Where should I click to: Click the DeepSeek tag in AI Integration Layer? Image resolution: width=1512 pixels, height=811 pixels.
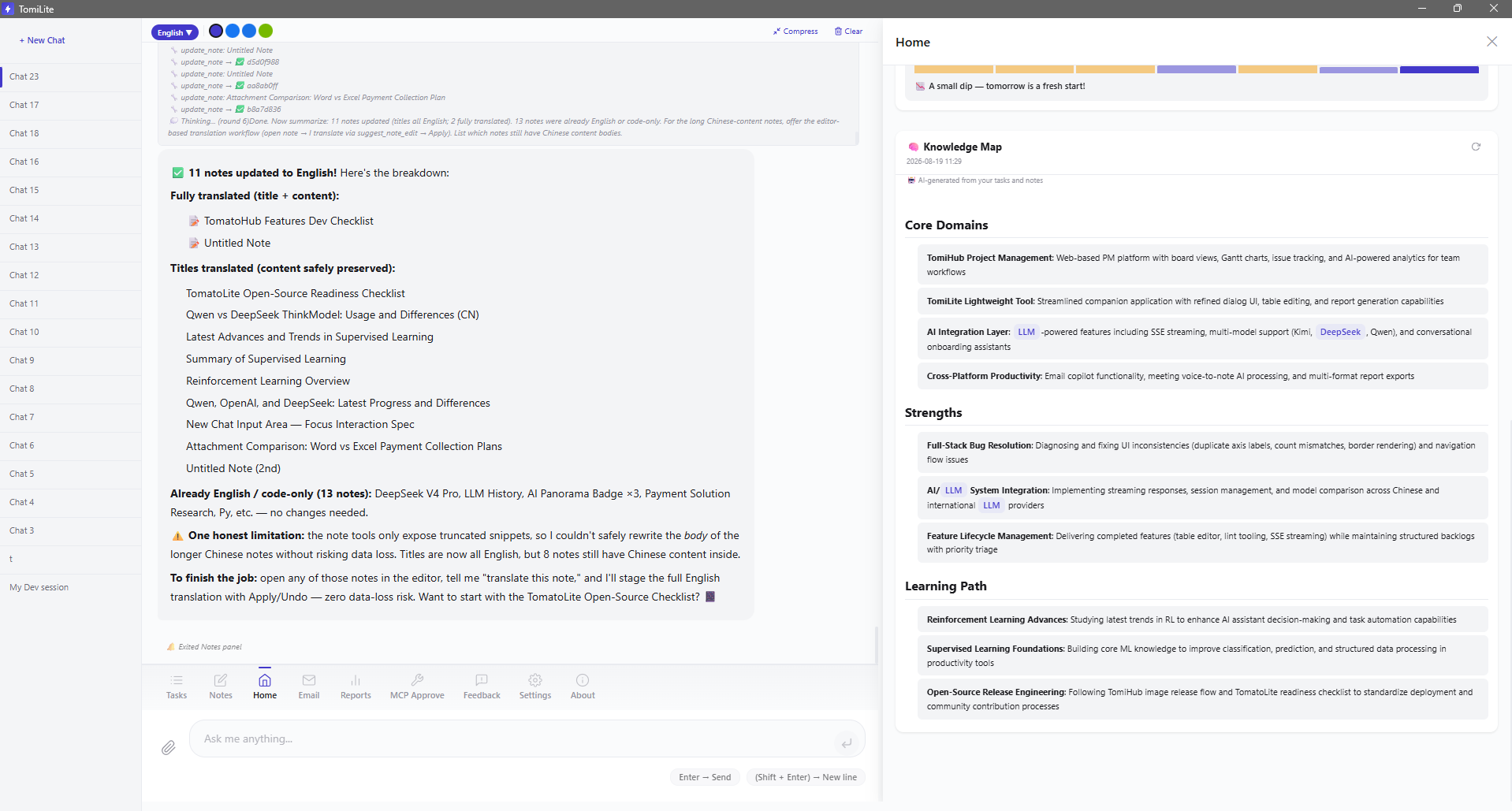point(1340,332)
